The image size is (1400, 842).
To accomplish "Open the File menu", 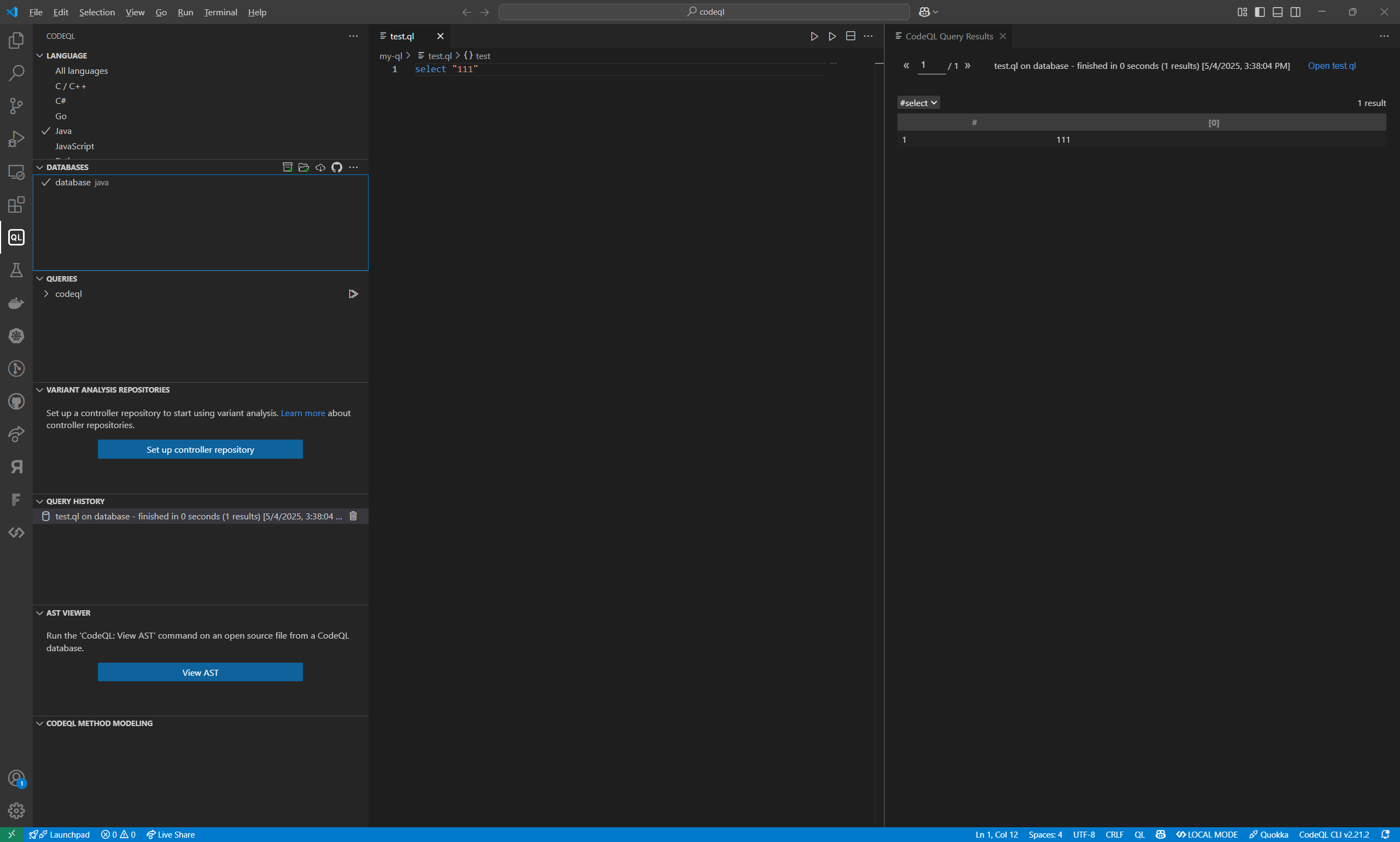I will [x=36, y=12].
